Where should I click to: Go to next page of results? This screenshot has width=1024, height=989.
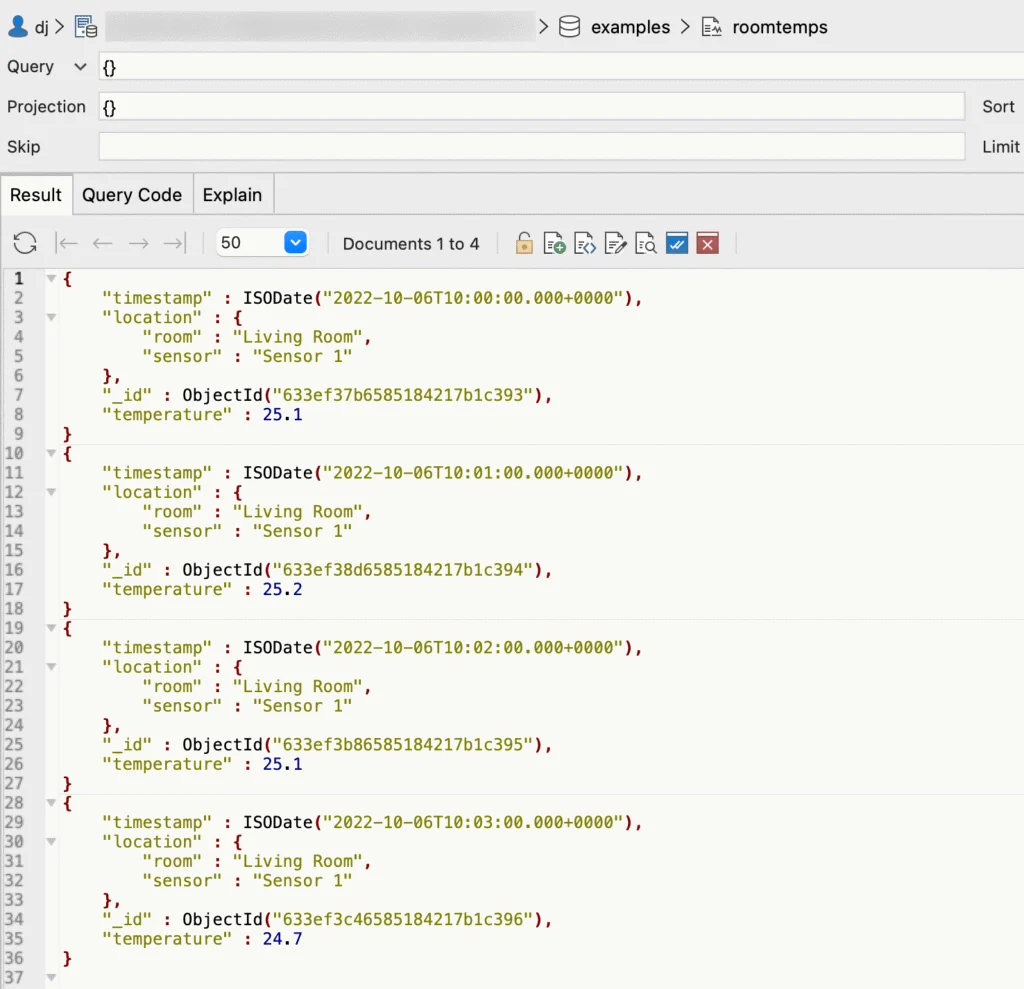pos(138,244)
